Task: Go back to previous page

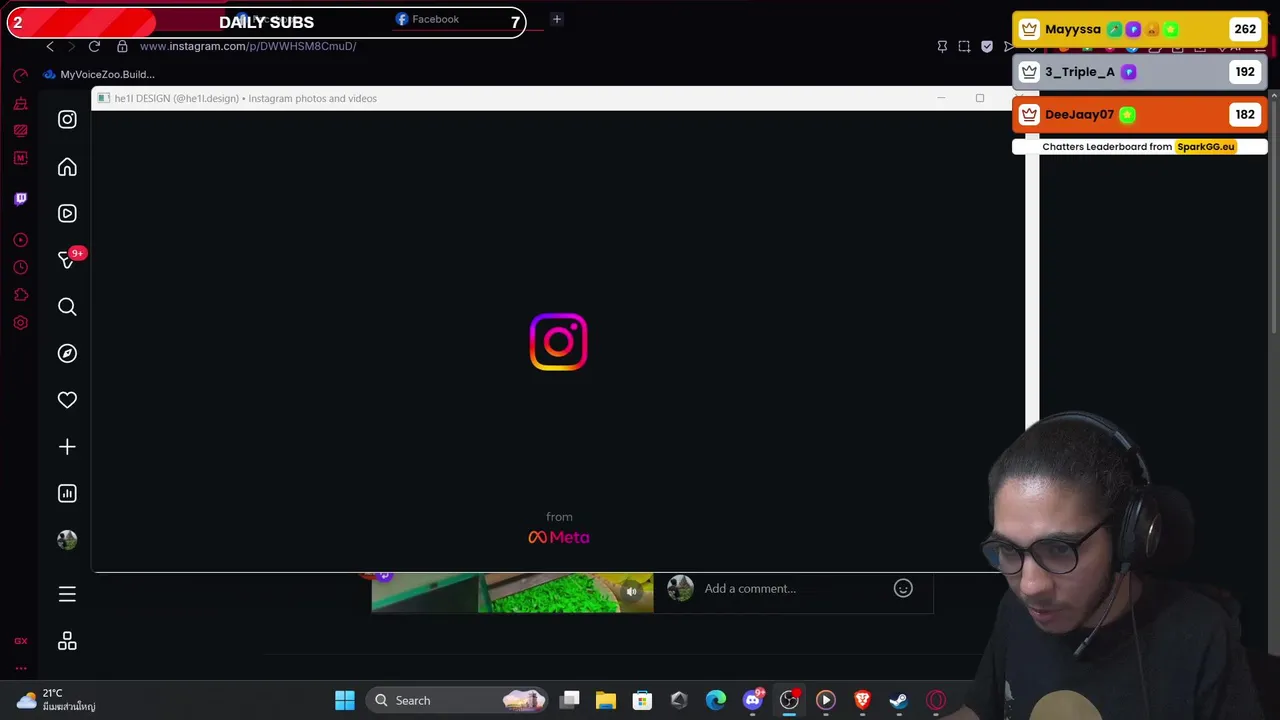Action: point(50,46)
